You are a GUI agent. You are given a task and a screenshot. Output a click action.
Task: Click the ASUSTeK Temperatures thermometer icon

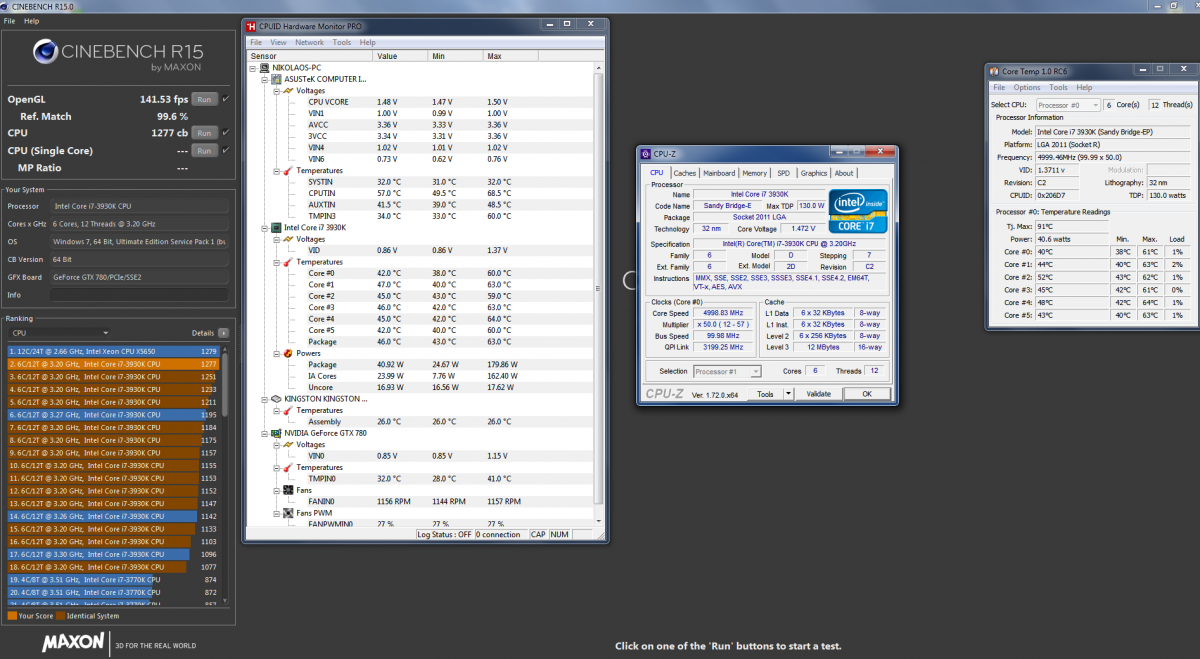pyautogui.click(x=288, y=170)
